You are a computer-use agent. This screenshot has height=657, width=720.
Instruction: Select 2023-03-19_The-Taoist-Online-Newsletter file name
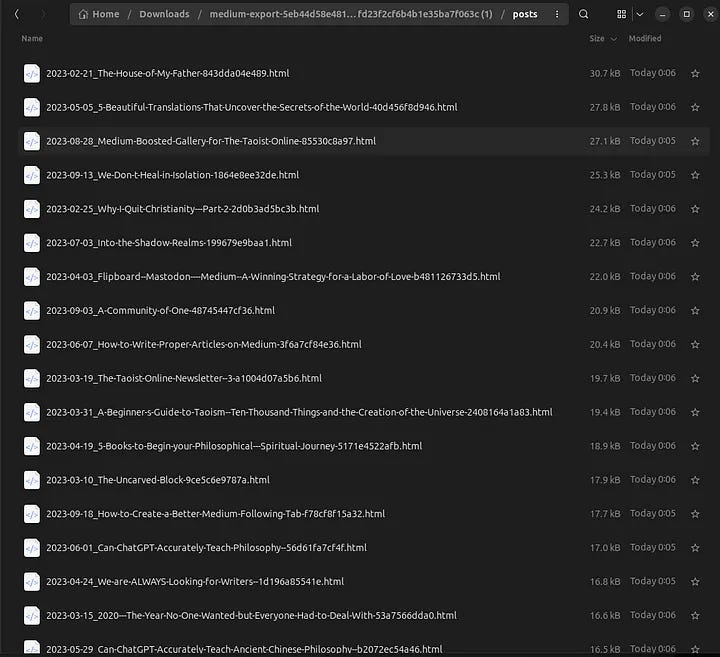tap(184, 378)
